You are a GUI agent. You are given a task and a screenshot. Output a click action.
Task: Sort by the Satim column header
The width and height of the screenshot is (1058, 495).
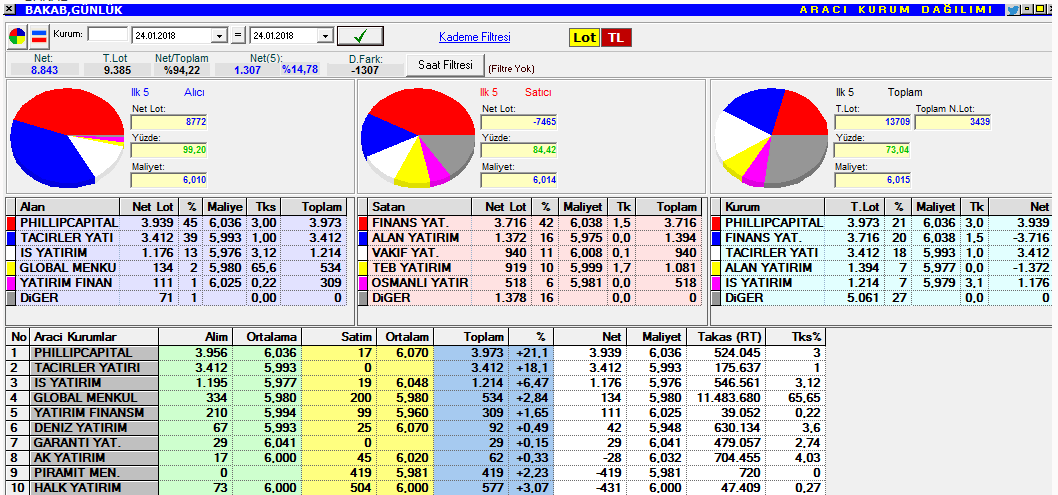coord(339,337)
